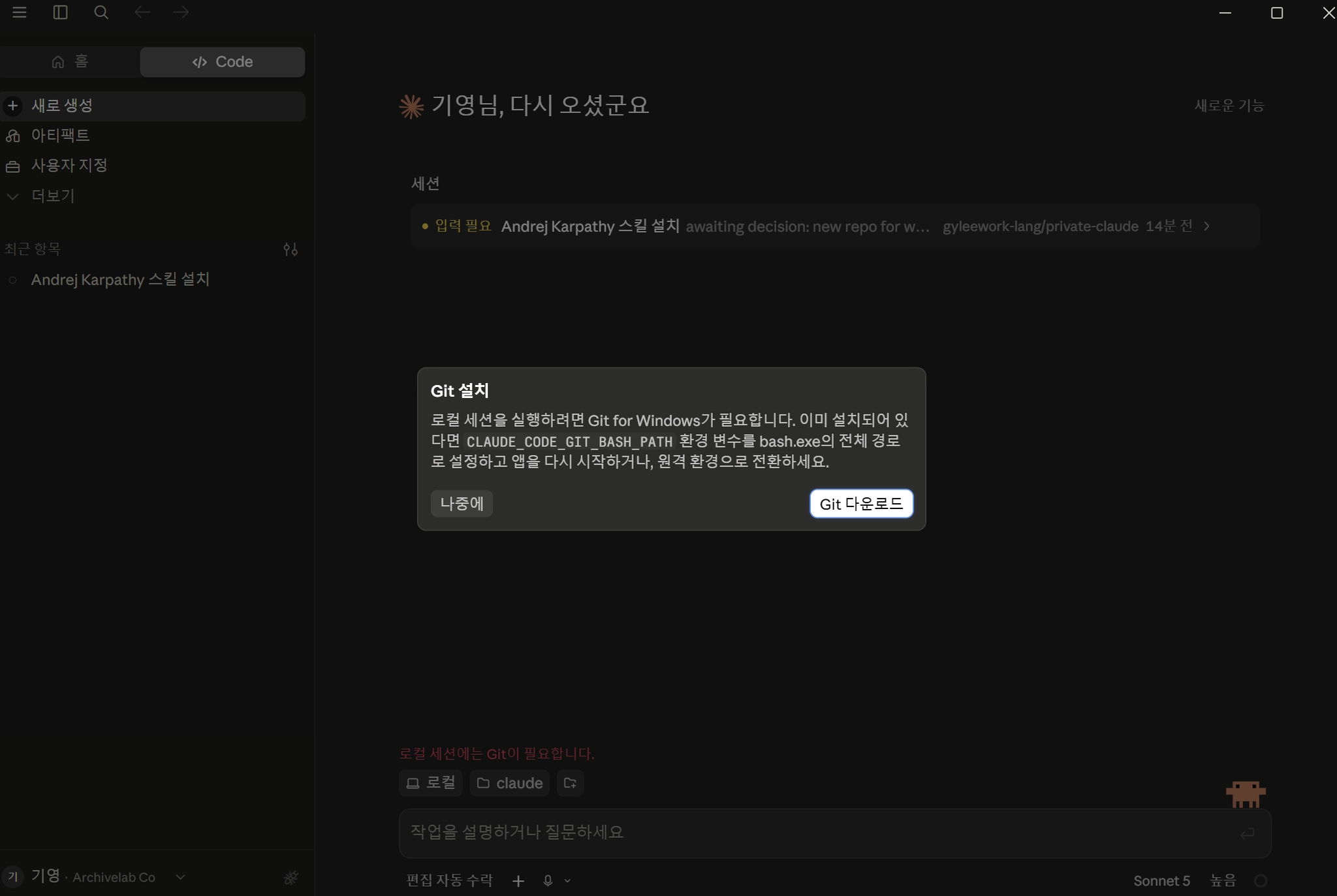Click gyleework-lang/private-claude repo label

point(1040,226)
